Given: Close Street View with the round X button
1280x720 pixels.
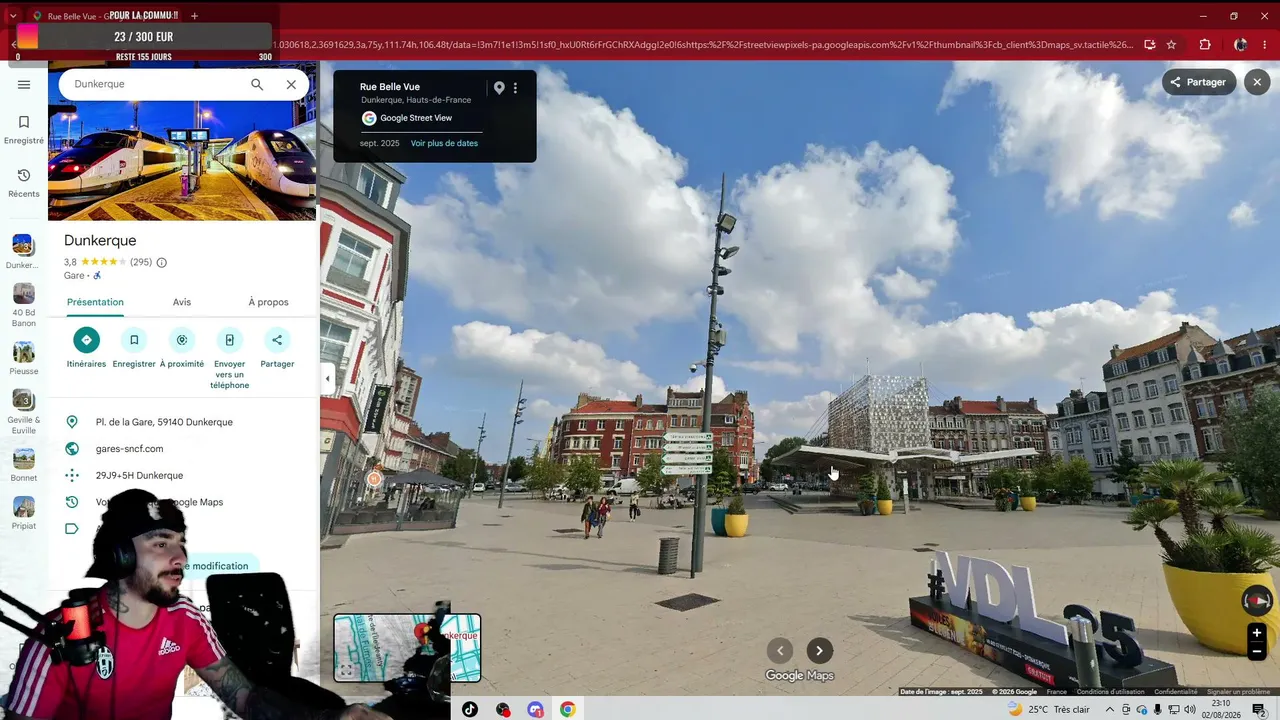Looking at the screenshot, I should 1257,82.
